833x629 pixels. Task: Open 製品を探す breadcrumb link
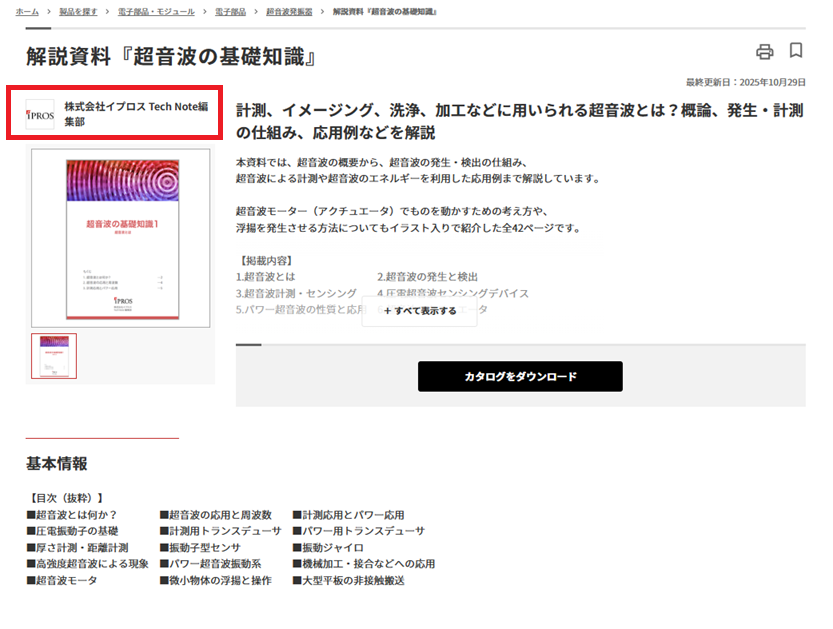point(79,11)
